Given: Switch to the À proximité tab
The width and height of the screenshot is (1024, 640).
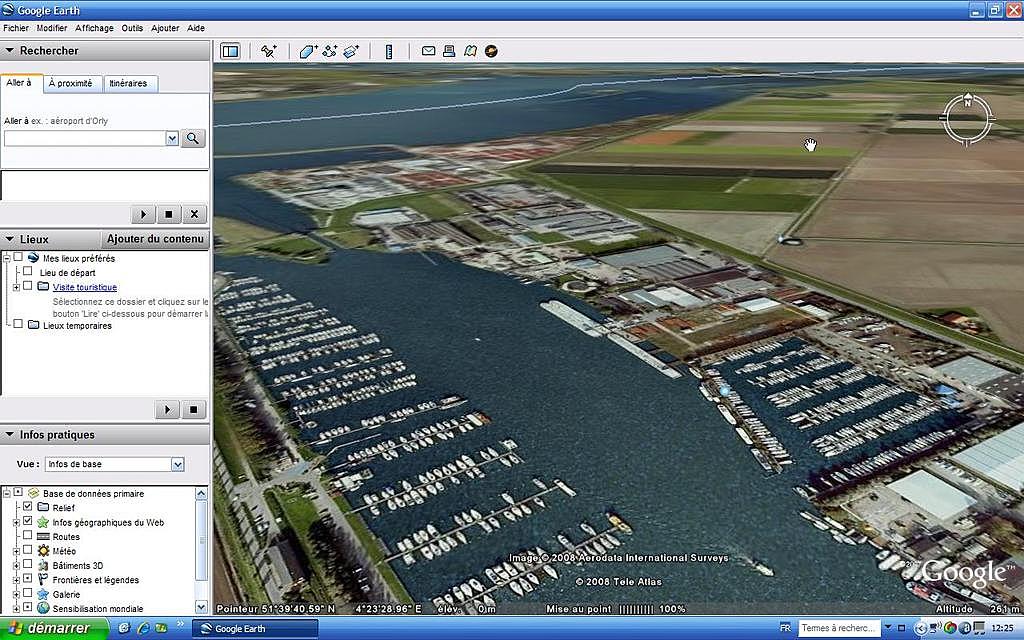Looking at the screenshot, I should coord(72,84).
